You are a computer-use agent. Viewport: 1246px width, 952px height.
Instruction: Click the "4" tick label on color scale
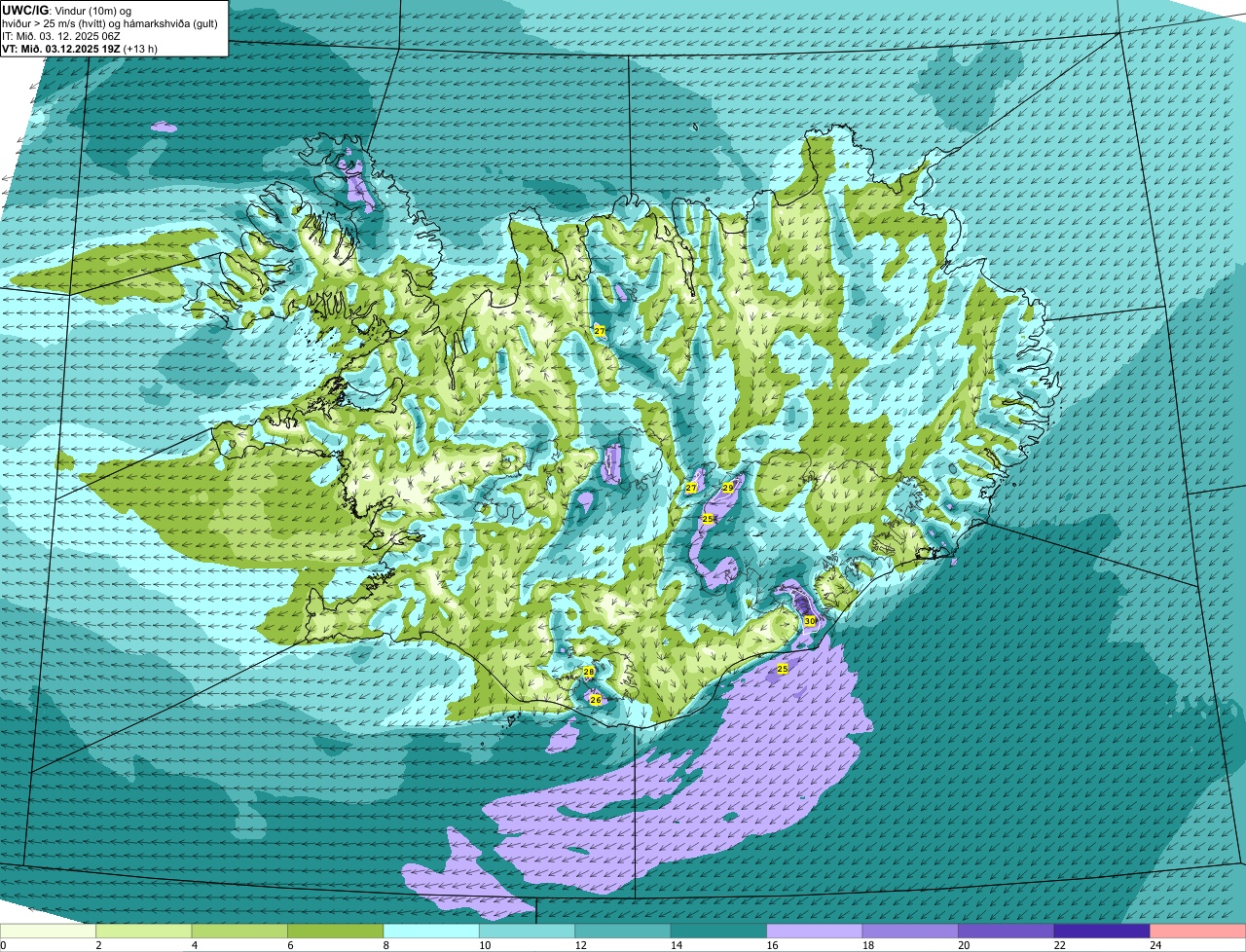[x=195, y=945]
